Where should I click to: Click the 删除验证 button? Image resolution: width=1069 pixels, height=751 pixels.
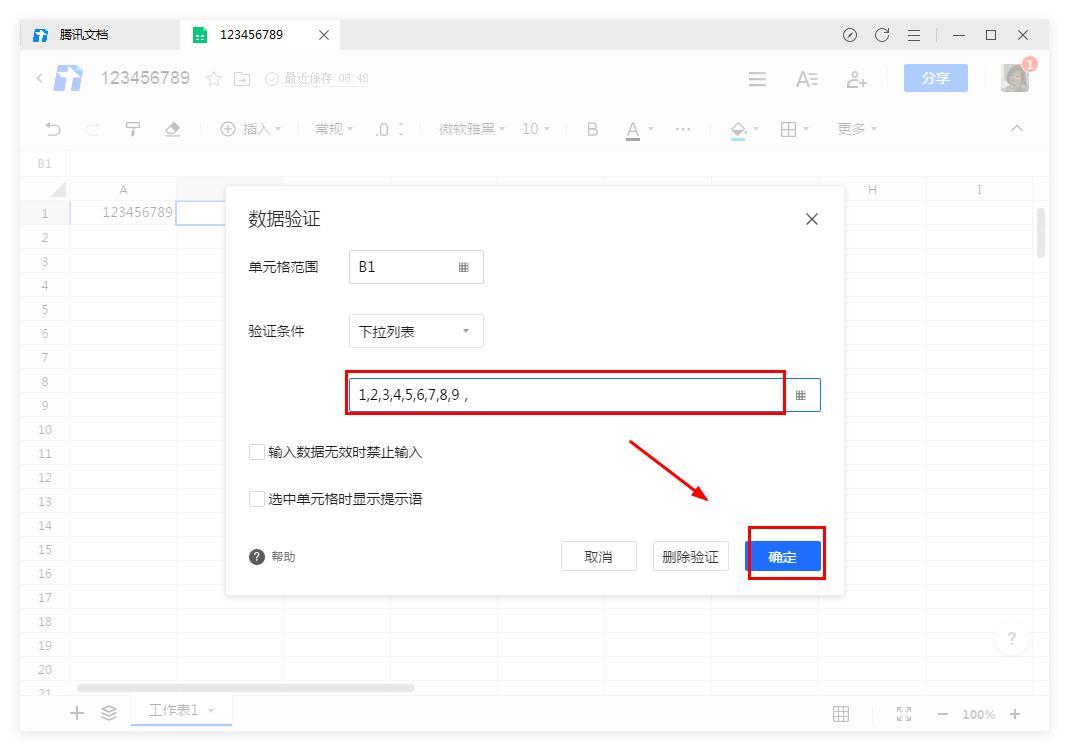click(x=690, y=557)
